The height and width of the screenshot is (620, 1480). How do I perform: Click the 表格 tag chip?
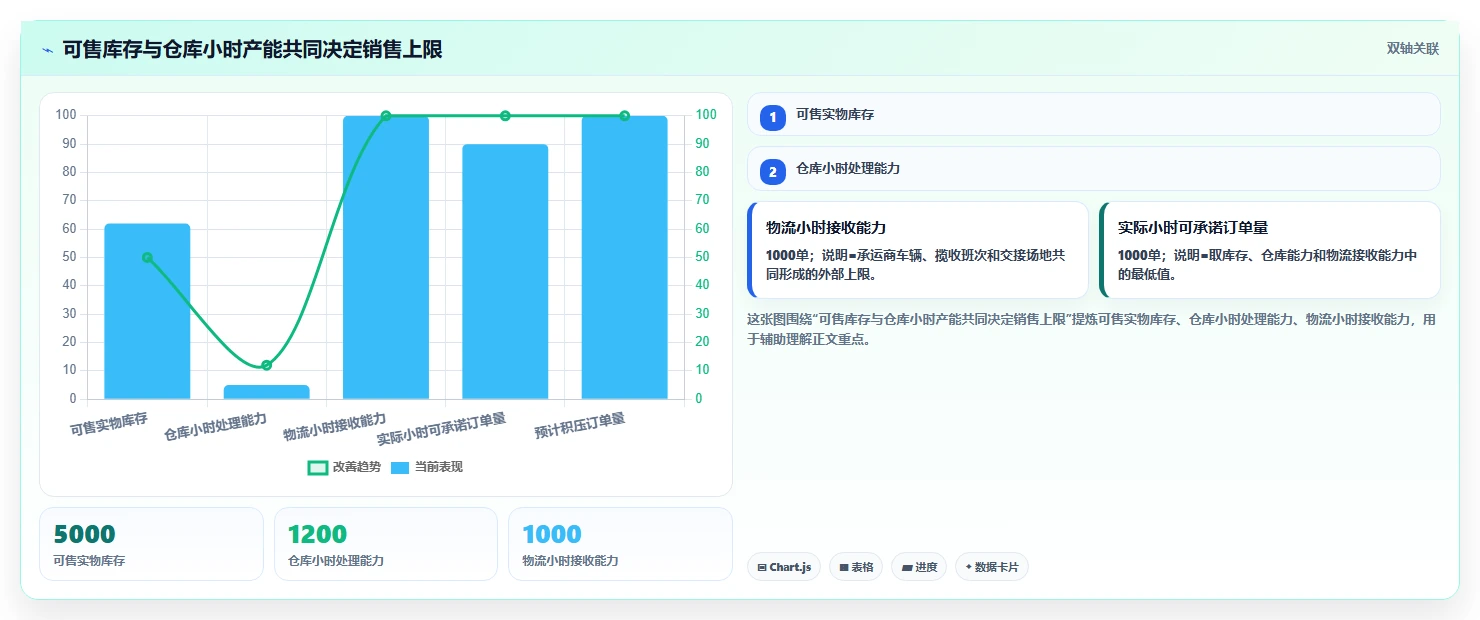click(x=856, y=567)
